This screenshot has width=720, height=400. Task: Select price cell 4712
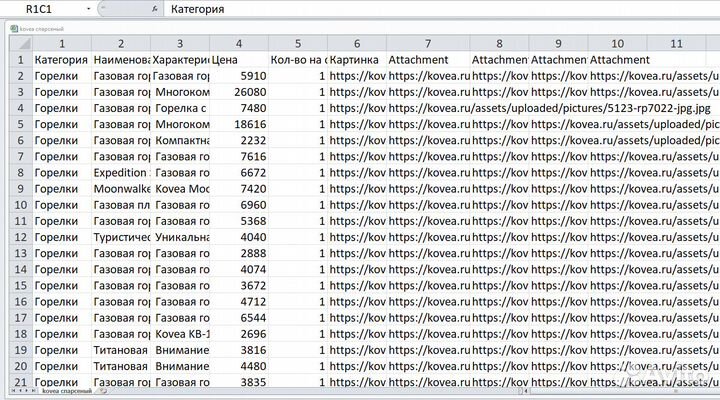(239, 302)
